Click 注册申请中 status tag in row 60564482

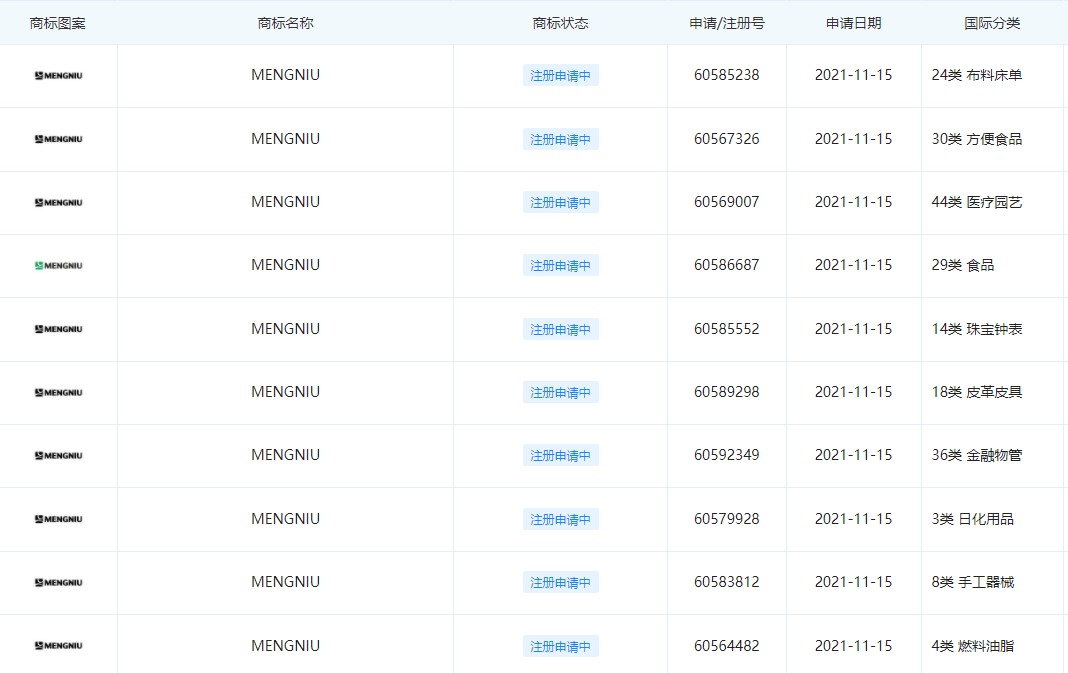click(x=561, y=646)
